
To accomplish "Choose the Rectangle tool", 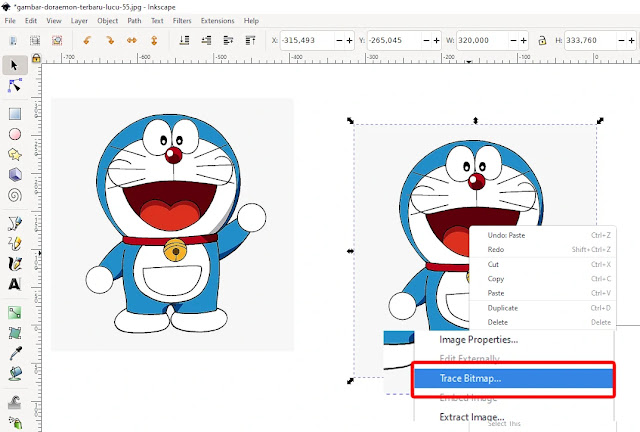I will coord(15,113).
